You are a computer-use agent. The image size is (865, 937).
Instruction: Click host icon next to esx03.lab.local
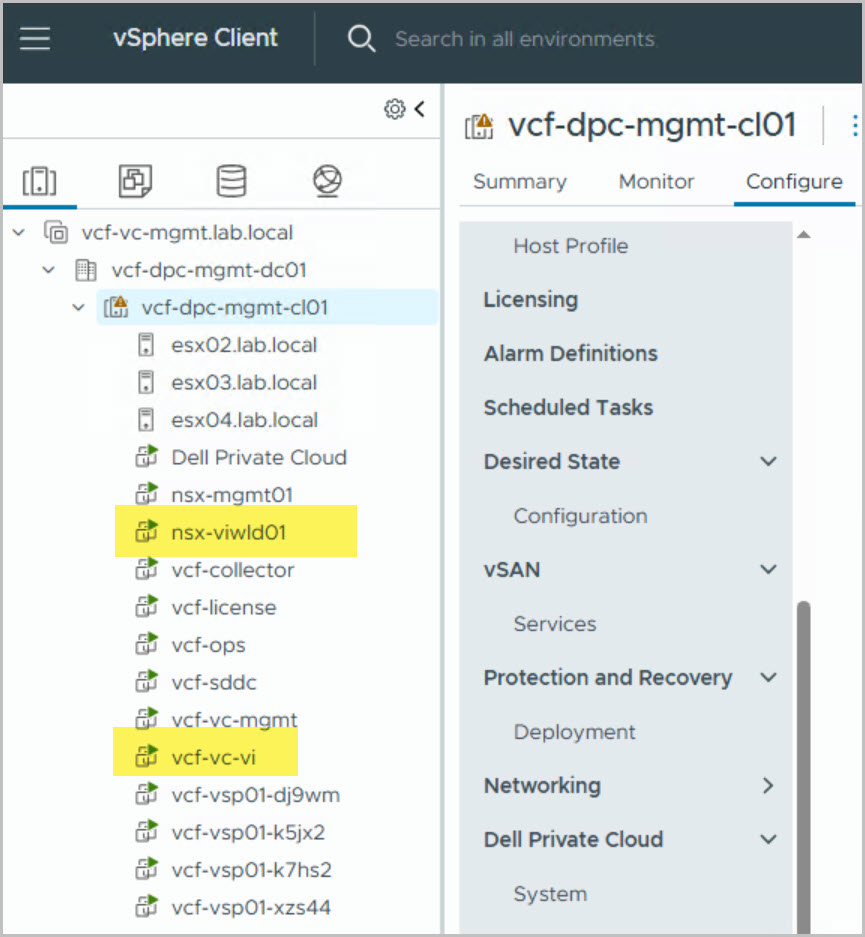[146, 382]
